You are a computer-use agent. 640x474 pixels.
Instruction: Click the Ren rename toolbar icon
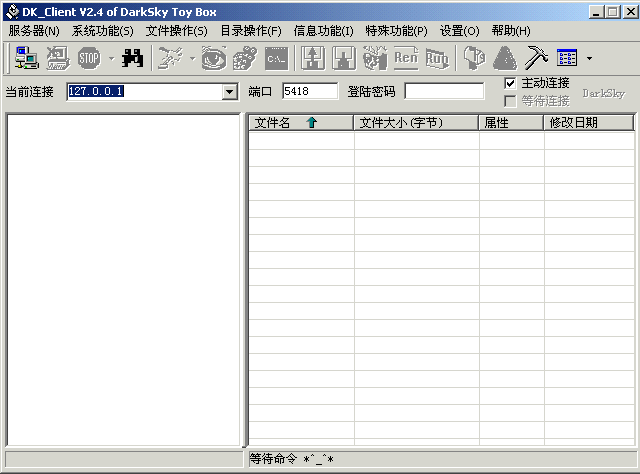click(406, 58)
